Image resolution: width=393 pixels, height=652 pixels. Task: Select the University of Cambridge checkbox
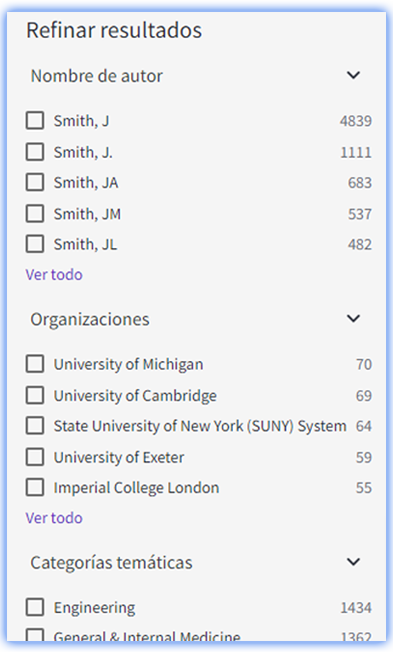[35, 395]
